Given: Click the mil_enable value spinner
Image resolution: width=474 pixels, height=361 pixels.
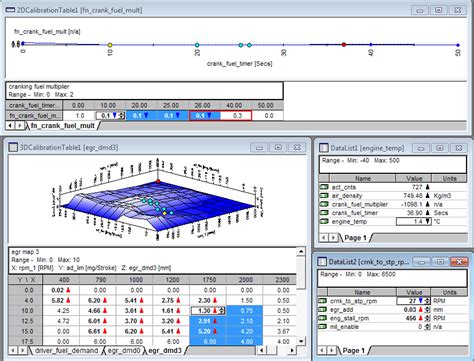Looking at the screenshot, I should (428, 327).
